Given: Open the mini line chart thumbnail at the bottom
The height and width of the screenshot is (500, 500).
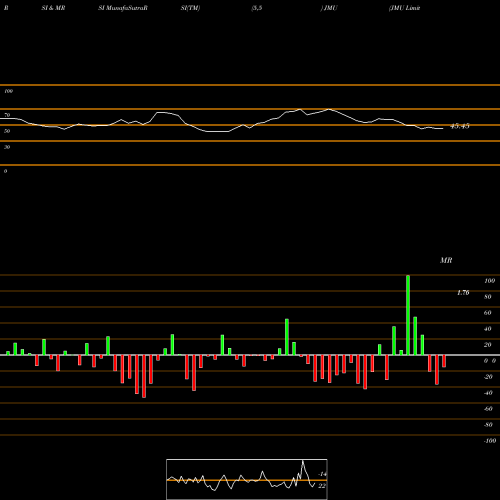Looking at the screenshot, I should coord(247,479).
